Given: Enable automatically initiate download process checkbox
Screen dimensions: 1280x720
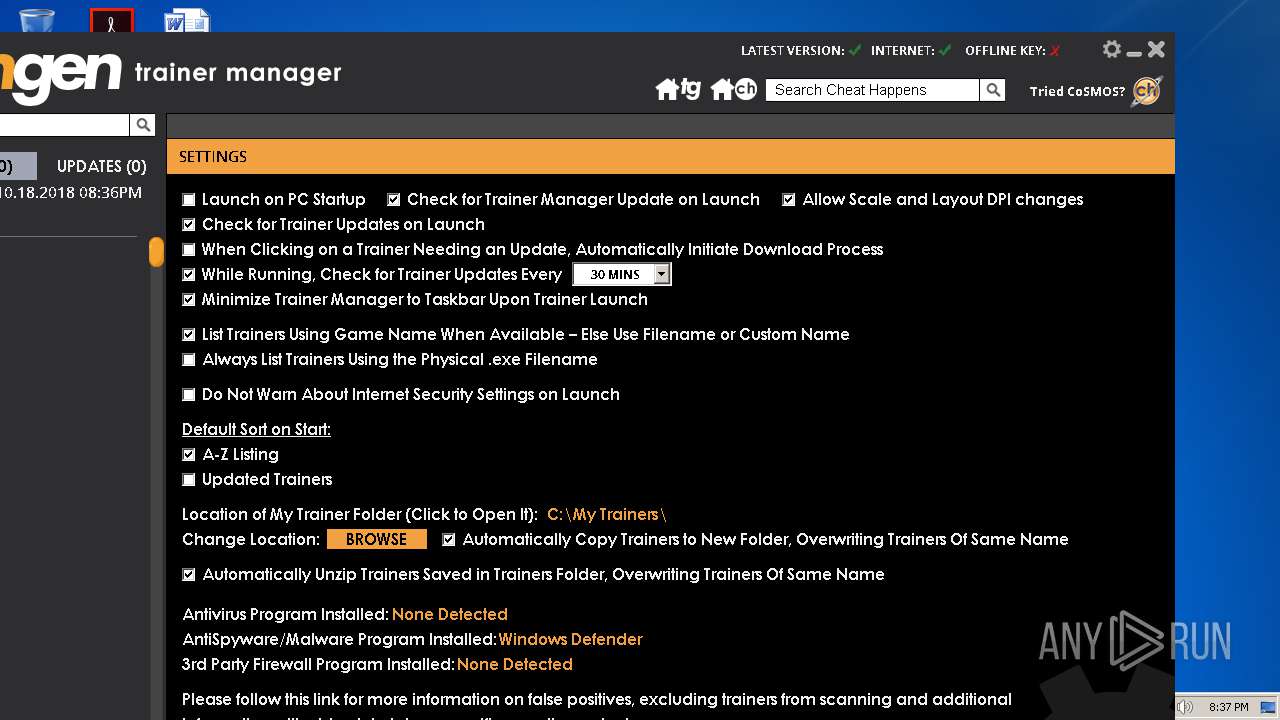Looking at the screenshot, I should click(189, 250).
